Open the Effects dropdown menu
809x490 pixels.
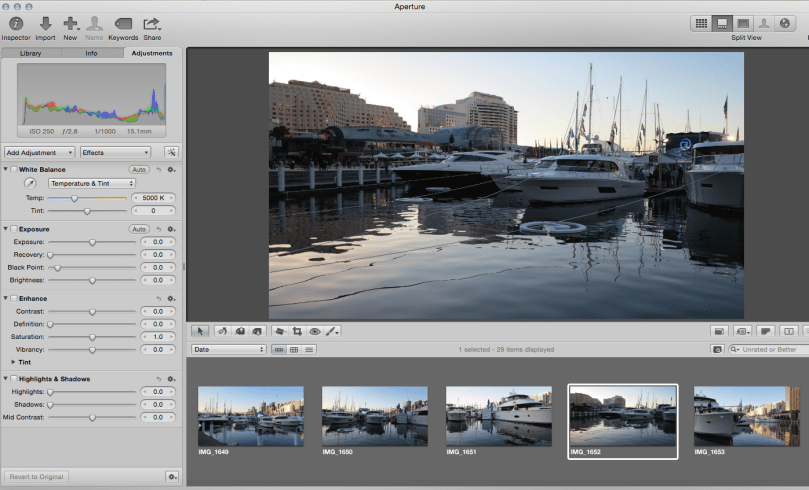coord(115,152)
